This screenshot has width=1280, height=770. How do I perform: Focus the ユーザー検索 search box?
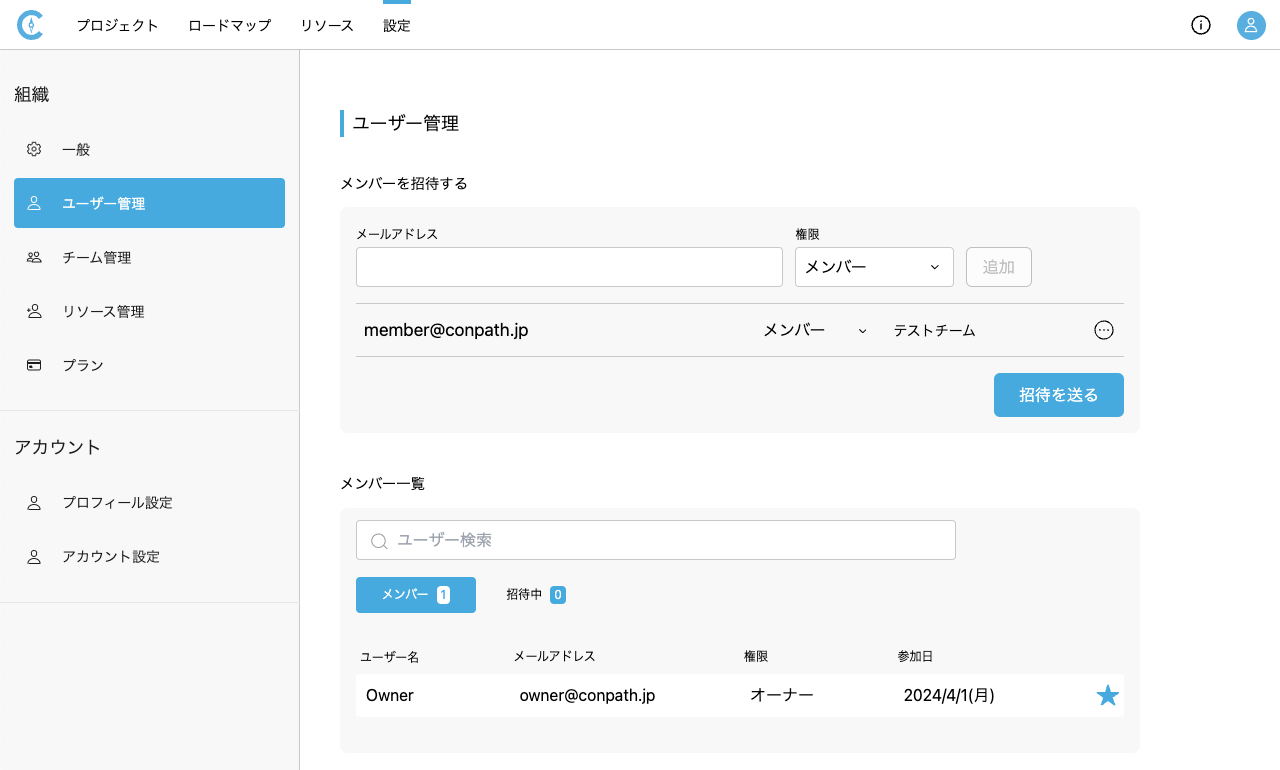tap(655, 540)
